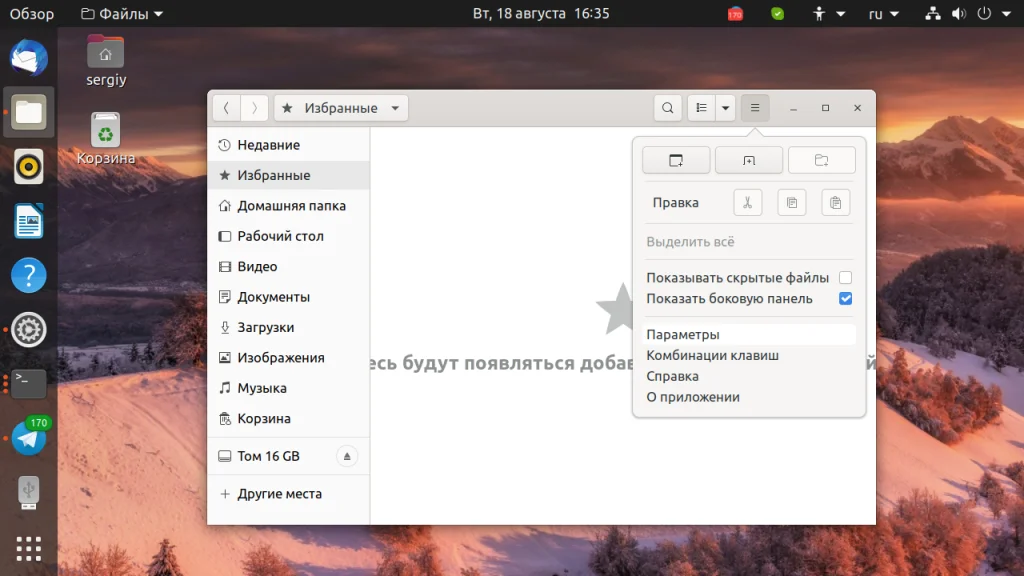Open Параметры from the menu
This screenshot has height=576, width=1024.
[749, 334]
